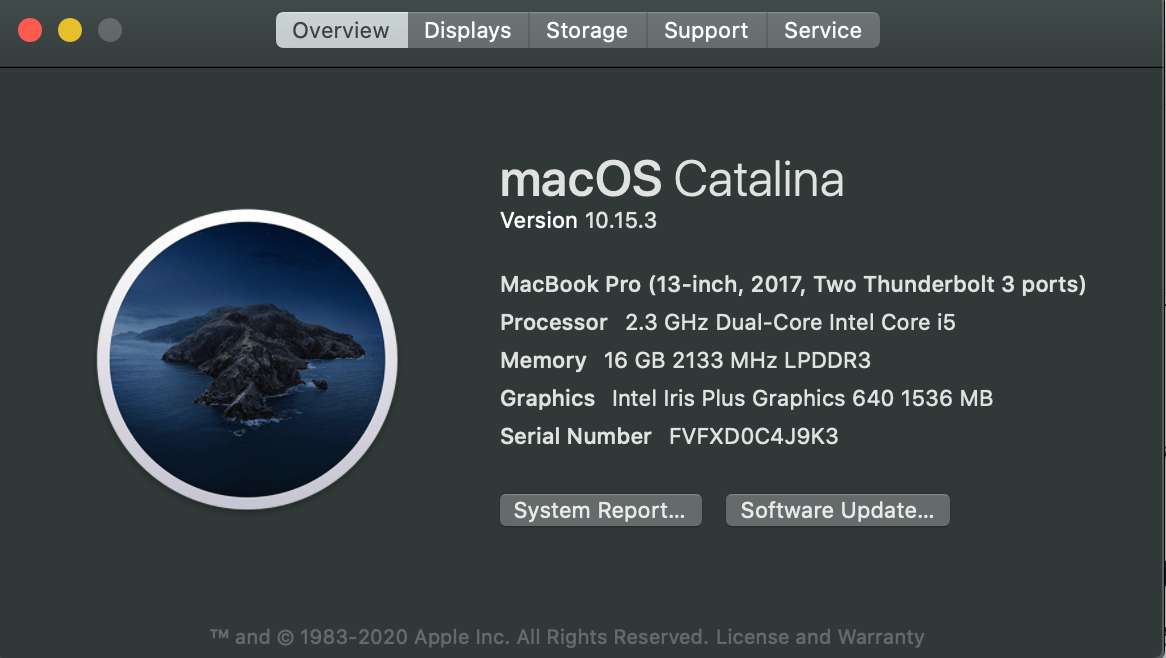Image resolution: width=1166 pixels, height=658 pixels.
Task: Click the MacBook Pro model description
Action: (x=793, y=284)
